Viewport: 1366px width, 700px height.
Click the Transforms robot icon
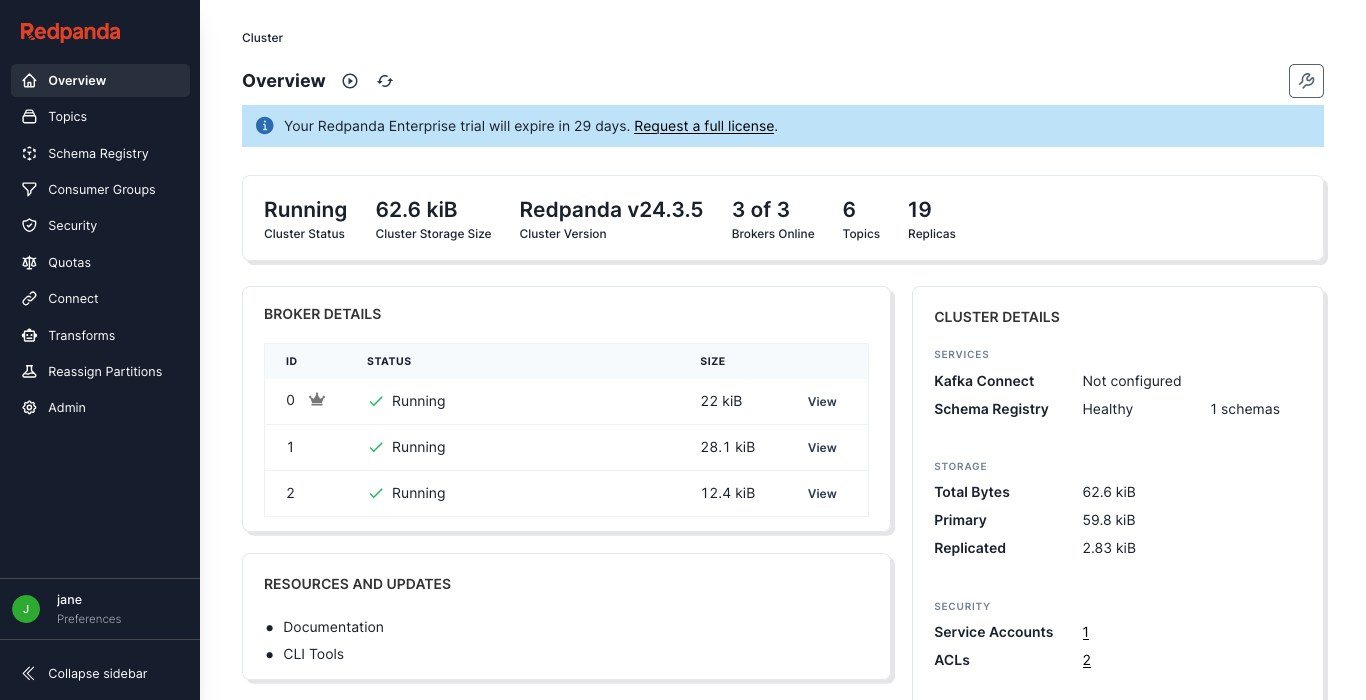click(30, 336)
